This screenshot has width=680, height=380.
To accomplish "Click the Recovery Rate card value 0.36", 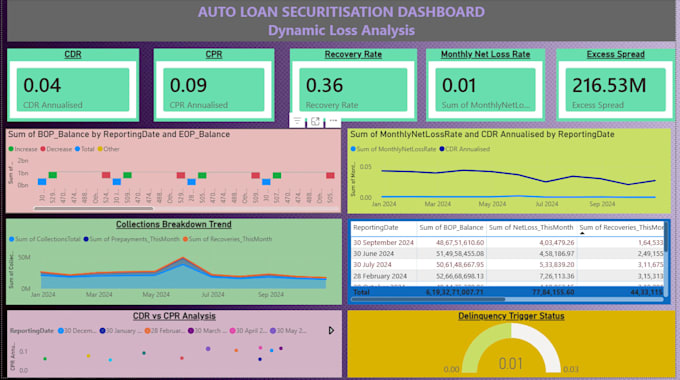I will pyautogui.click(x=324, y=85).
